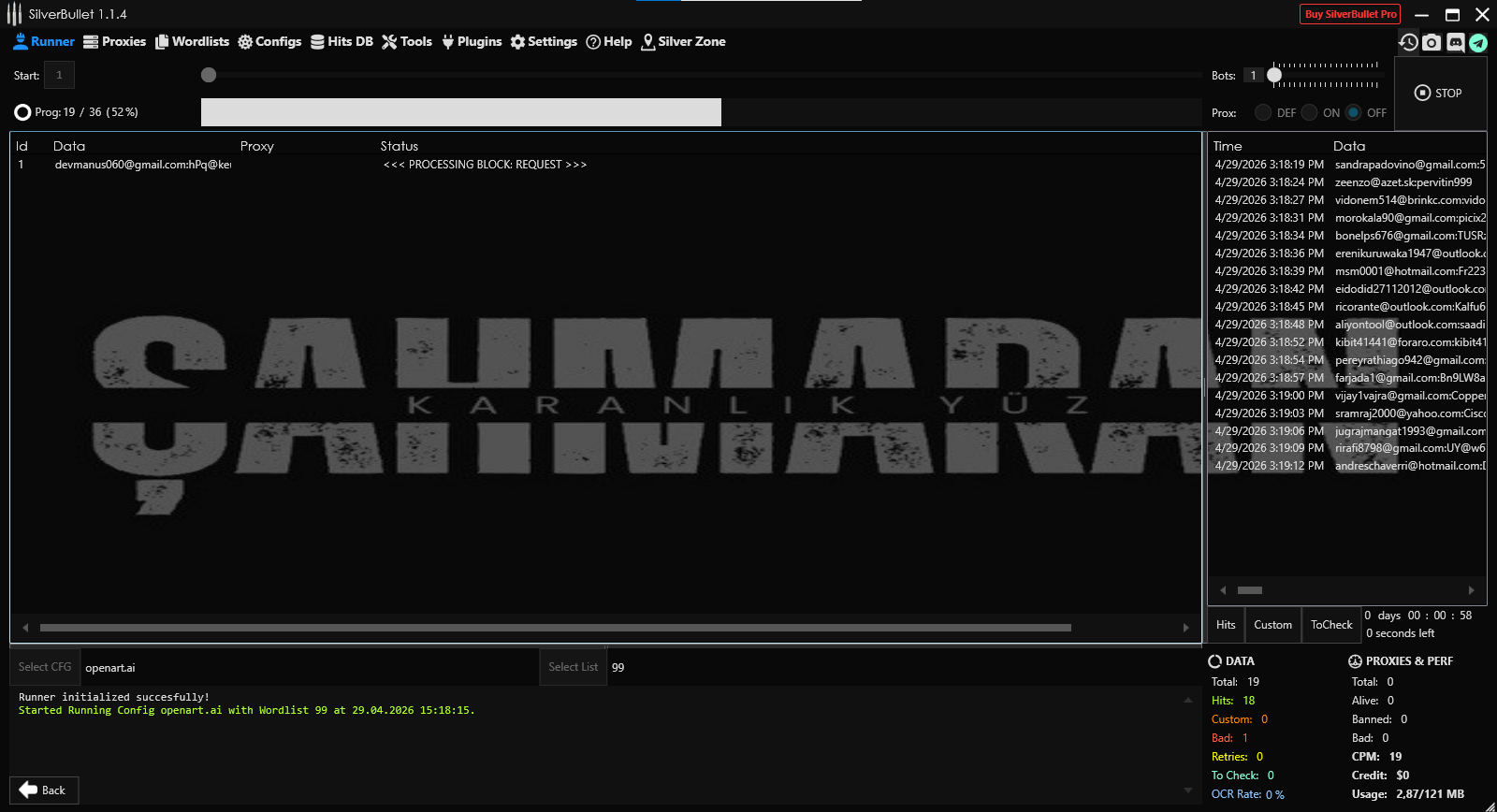Switch to the Hits tab
Image resolution: width=1497 pixels, height=812 pixels.
(x=1226, y=625)
